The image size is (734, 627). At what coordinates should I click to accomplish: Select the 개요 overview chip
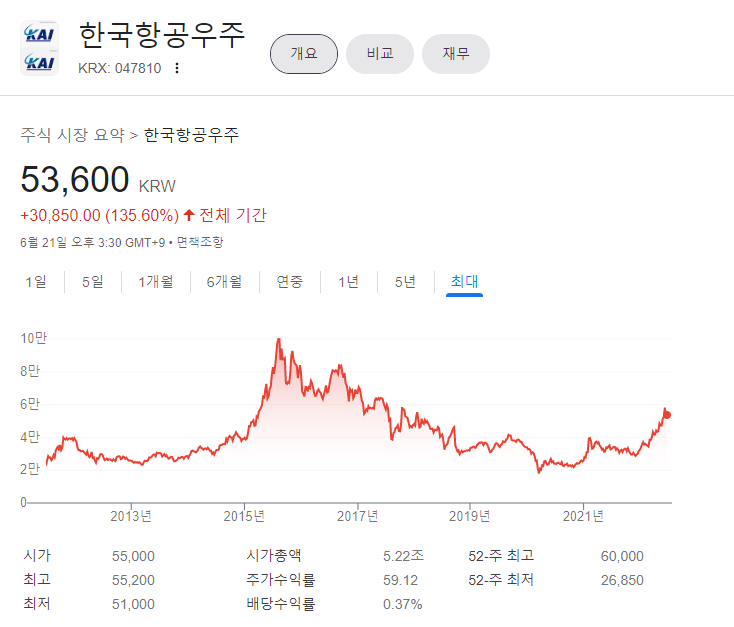304,54
